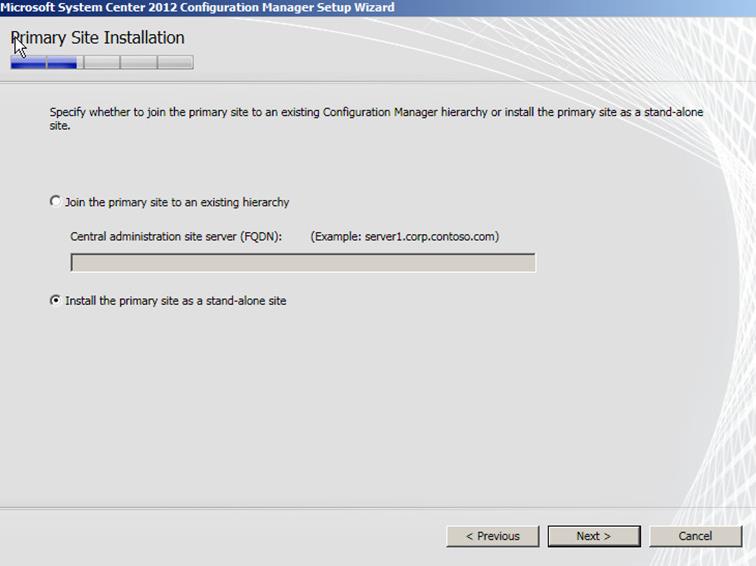Image resolution: width=756 pixels, height=566 pixels.
Task: Click the Configuration Manager Setup Wizard title bar
Action: [x=378, y=8]
